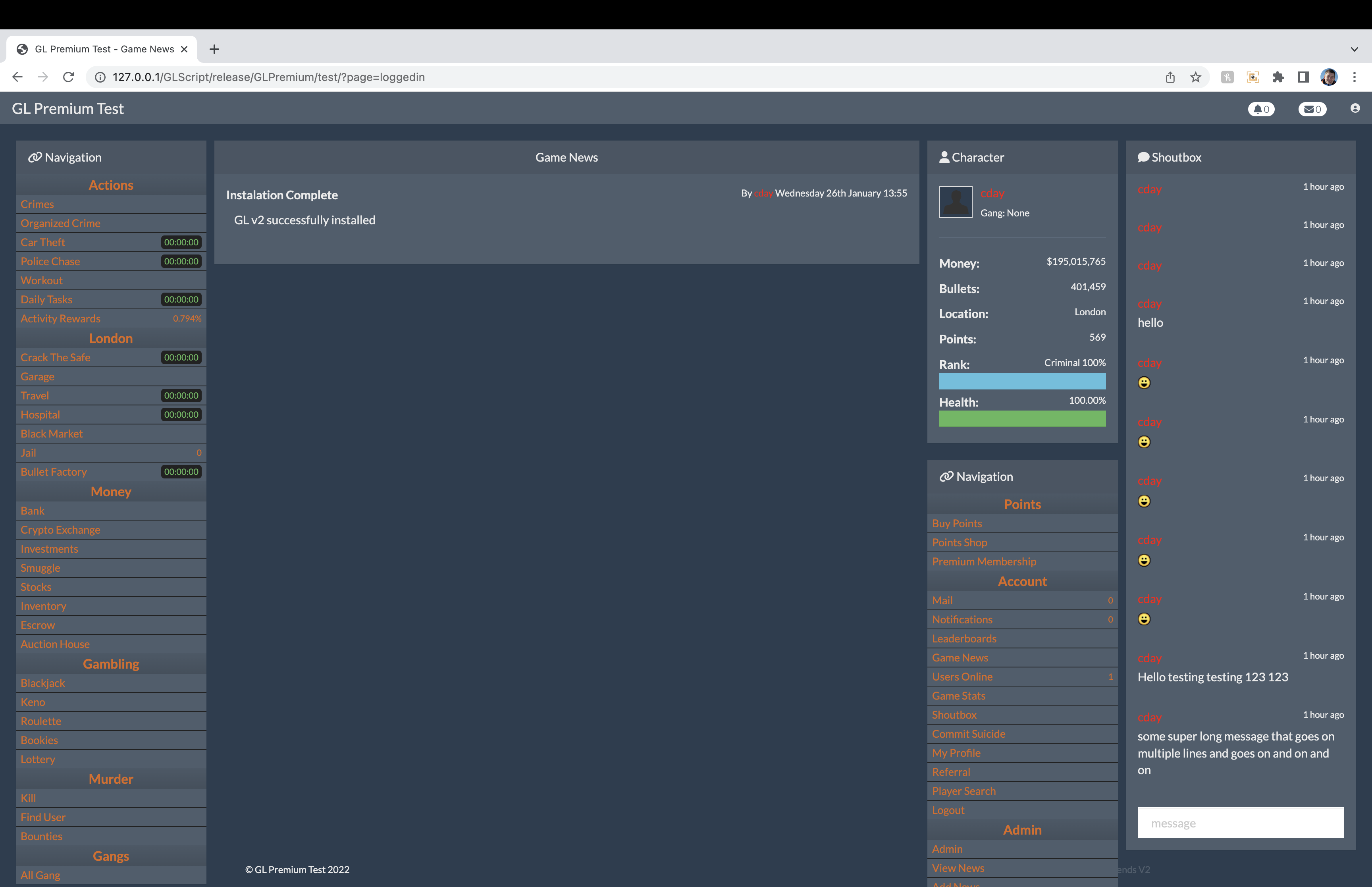Click the character avatar thumbnail
This screenshot has width=1372, height=887.
(x=956, y=202)
